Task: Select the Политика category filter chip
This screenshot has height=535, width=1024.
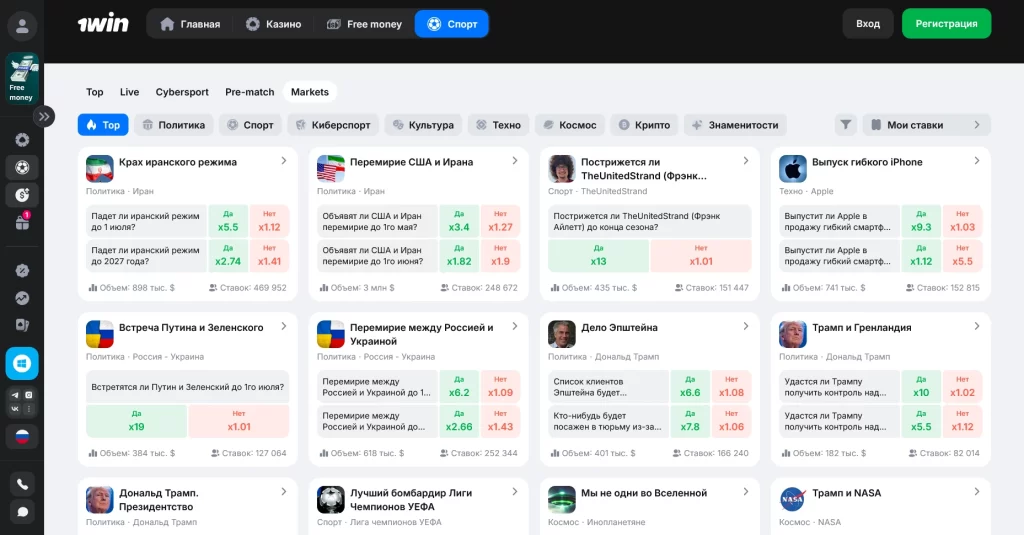Action: point(174,125)
